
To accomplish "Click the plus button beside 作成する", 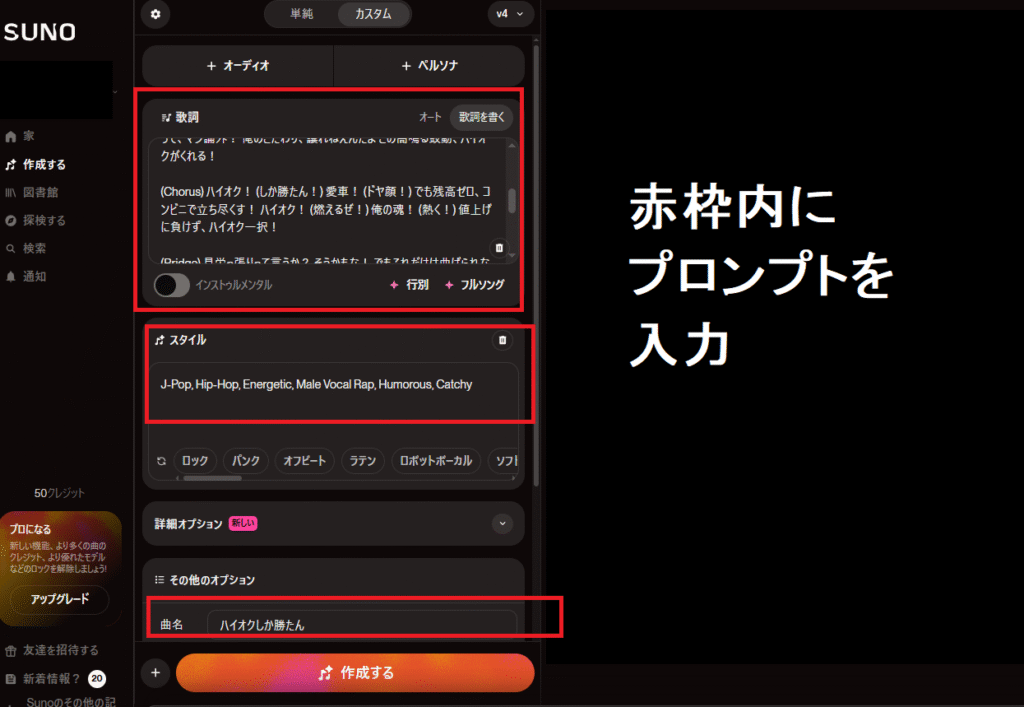I will [155, 672].
